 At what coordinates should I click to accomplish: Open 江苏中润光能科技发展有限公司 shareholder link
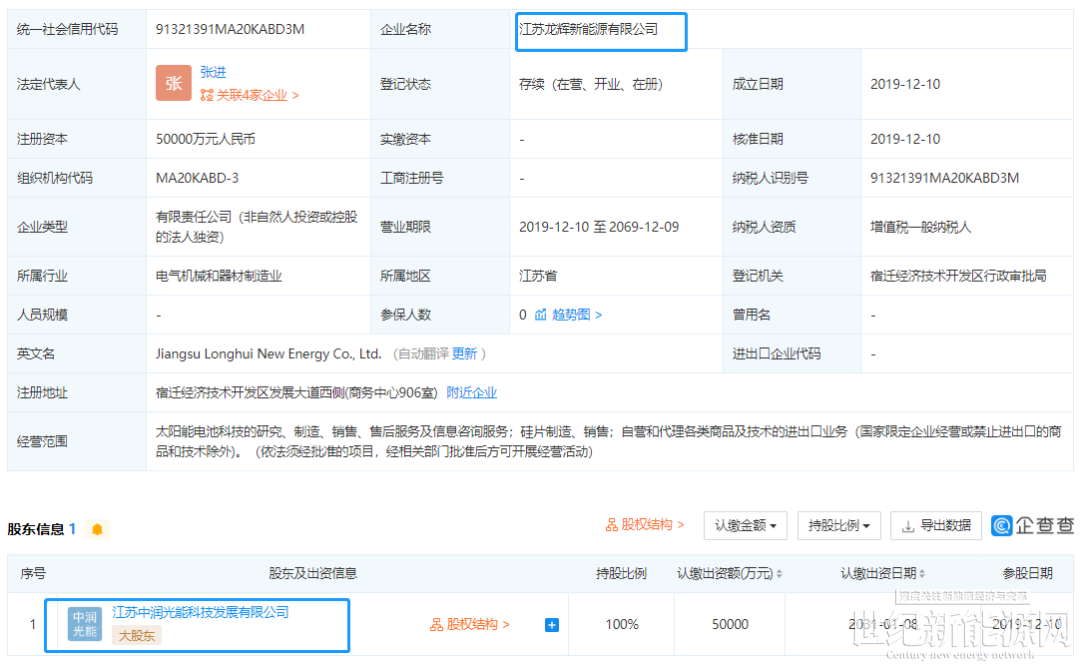point(200,612)
